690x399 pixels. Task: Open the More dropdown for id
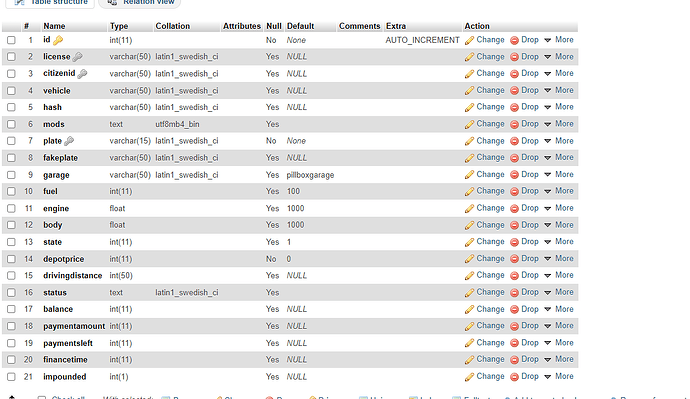click(x=559, y=40)
